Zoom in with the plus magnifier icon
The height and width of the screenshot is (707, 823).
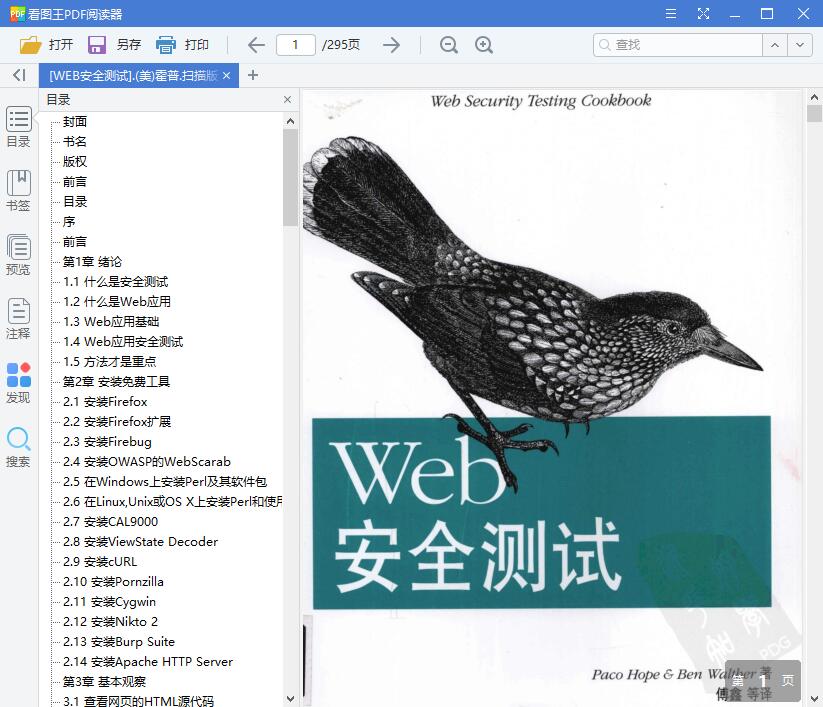point(483,45)
